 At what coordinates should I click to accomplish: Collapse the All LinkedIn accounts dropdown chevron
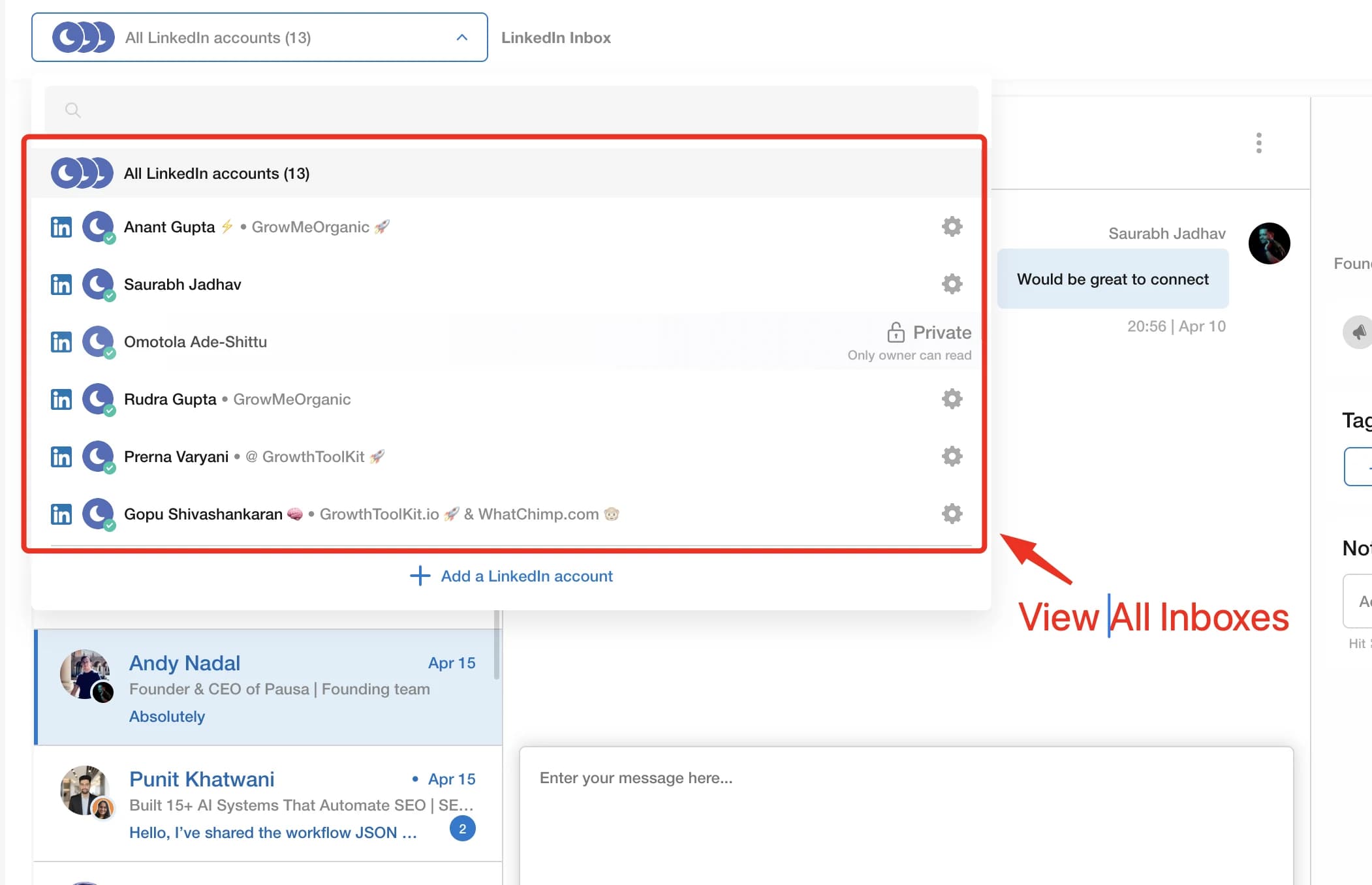coord(463,37)
